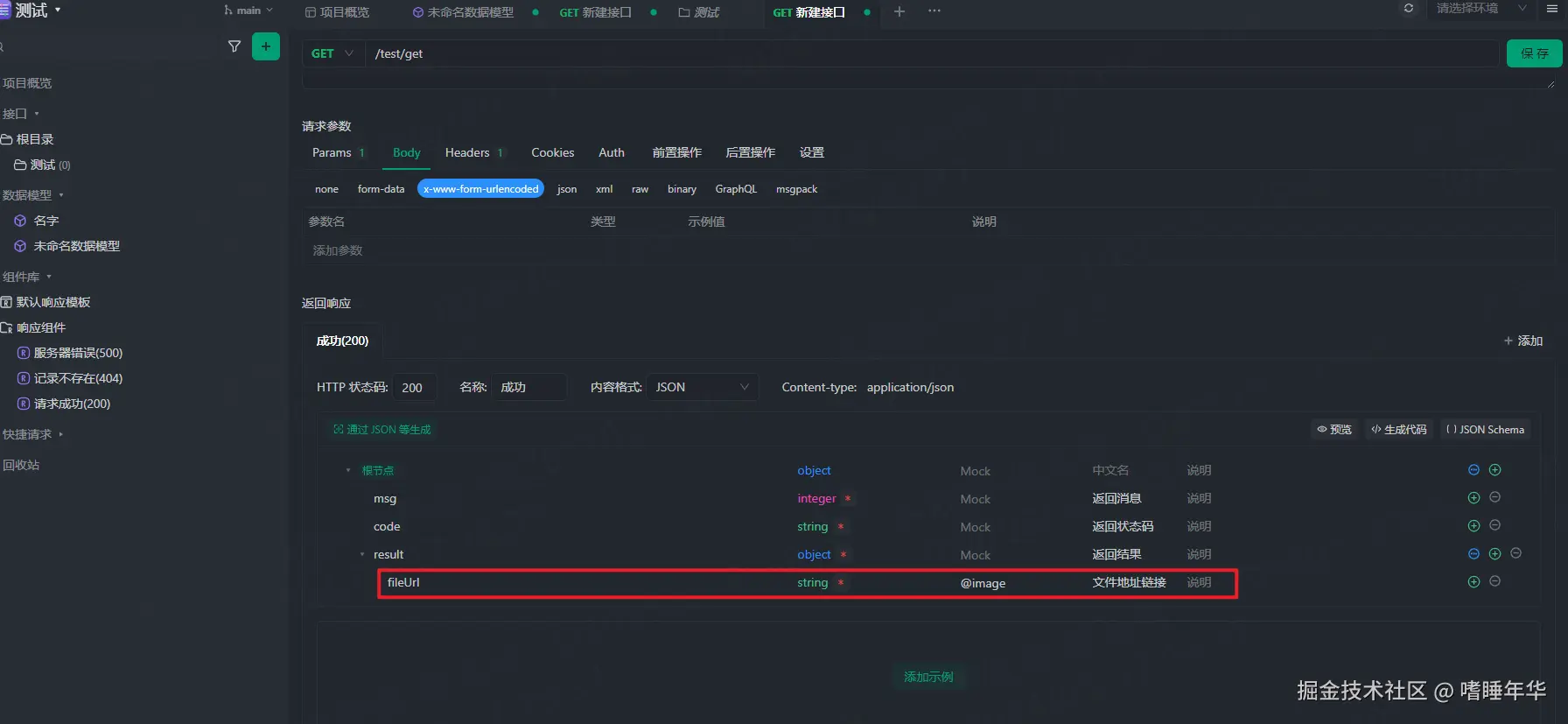Select the json body type

(567, 189)
